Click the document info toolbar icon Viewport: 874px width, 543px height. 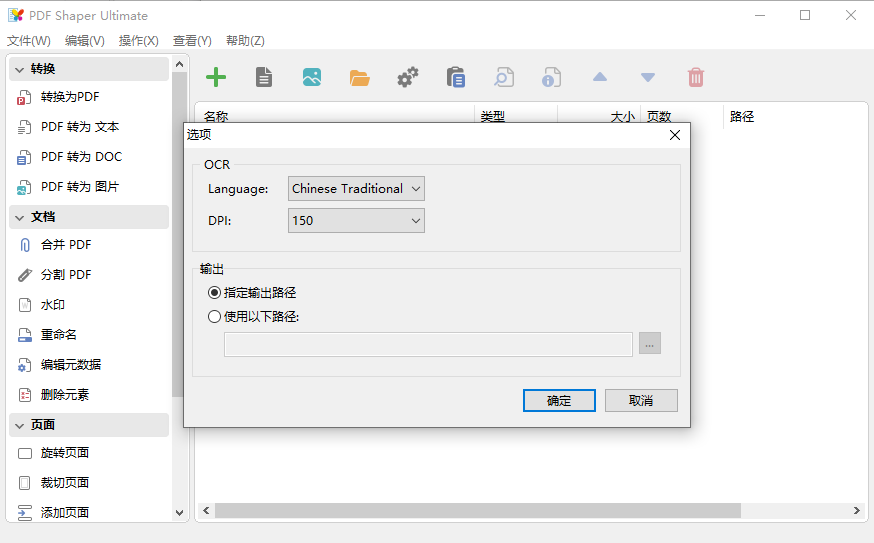click(551, 77)
